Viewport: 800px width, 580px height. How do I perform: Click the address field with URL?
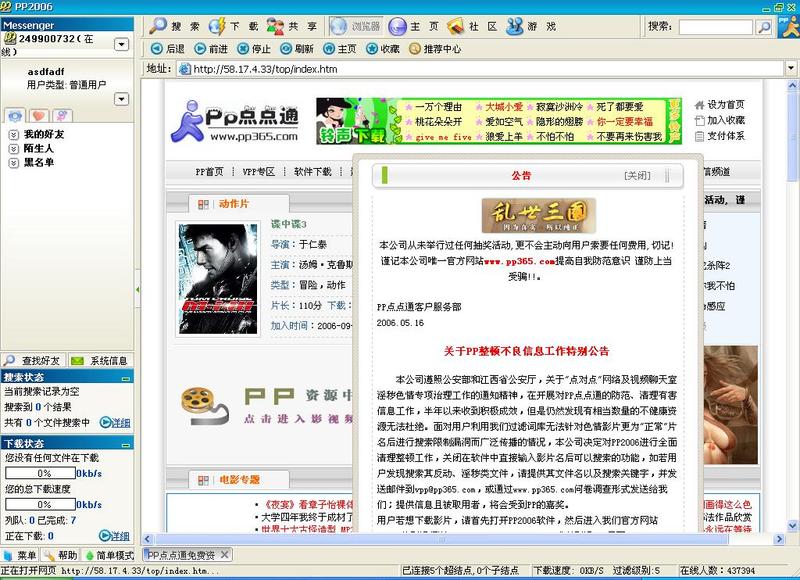click(480, 68)
